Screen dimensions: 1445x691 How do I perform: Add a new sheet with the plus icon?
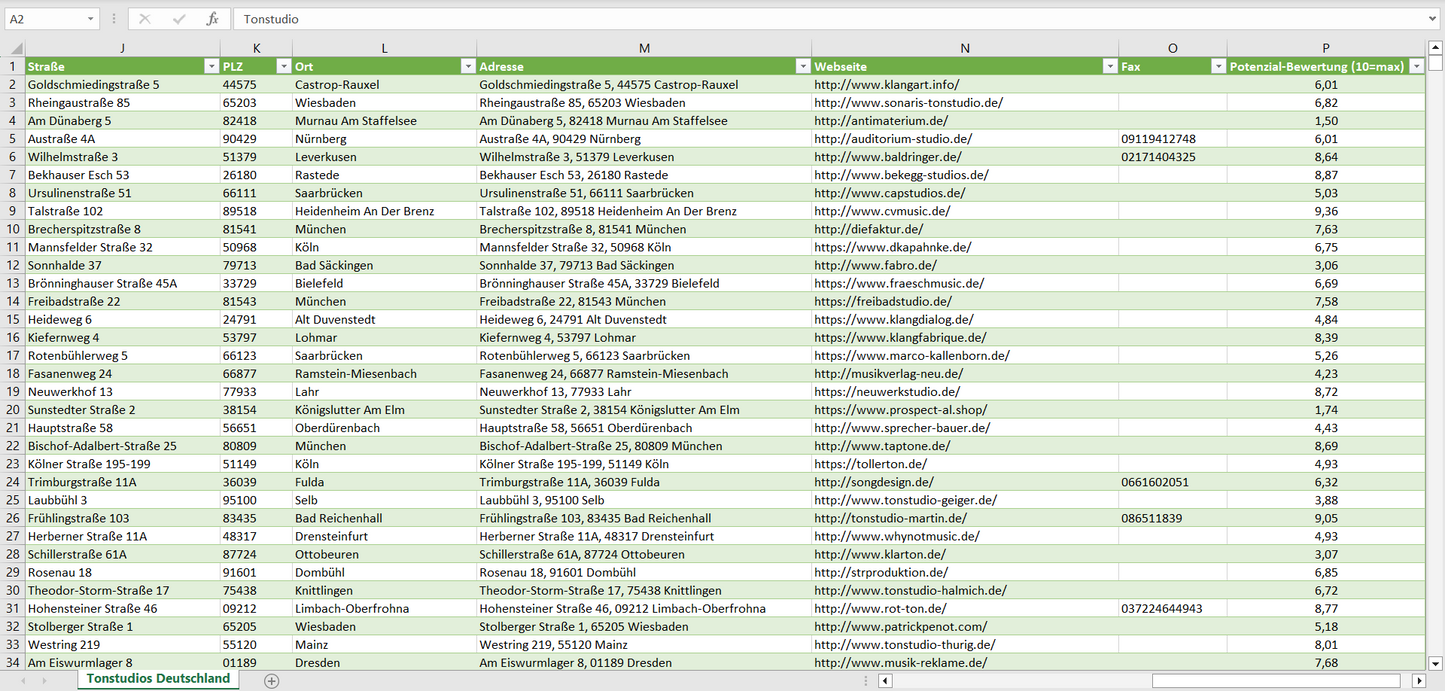click(x=271, y=680)
